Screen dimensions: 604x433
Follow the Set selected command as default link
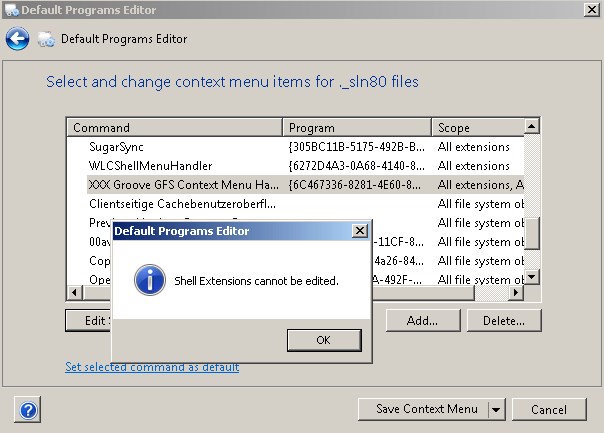[x=152, y=367]
